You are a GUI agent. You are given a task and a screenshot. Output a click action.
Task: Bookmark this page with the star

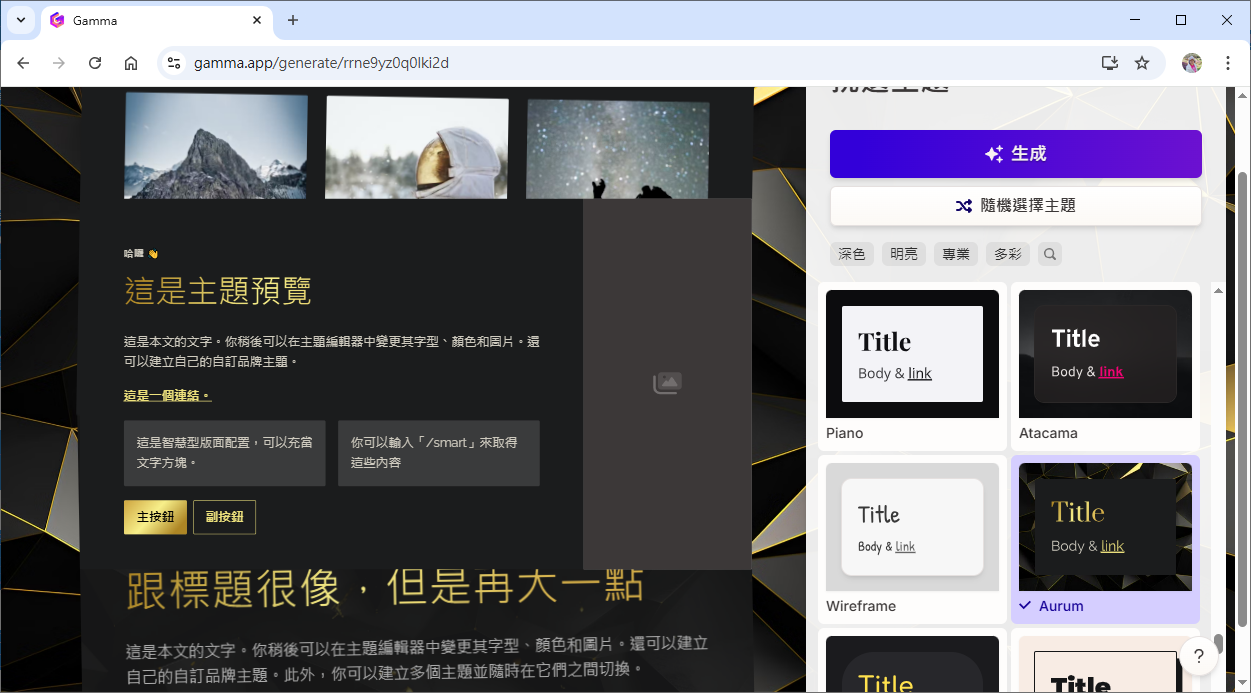pyautogui.click(x=1142, y=63)
